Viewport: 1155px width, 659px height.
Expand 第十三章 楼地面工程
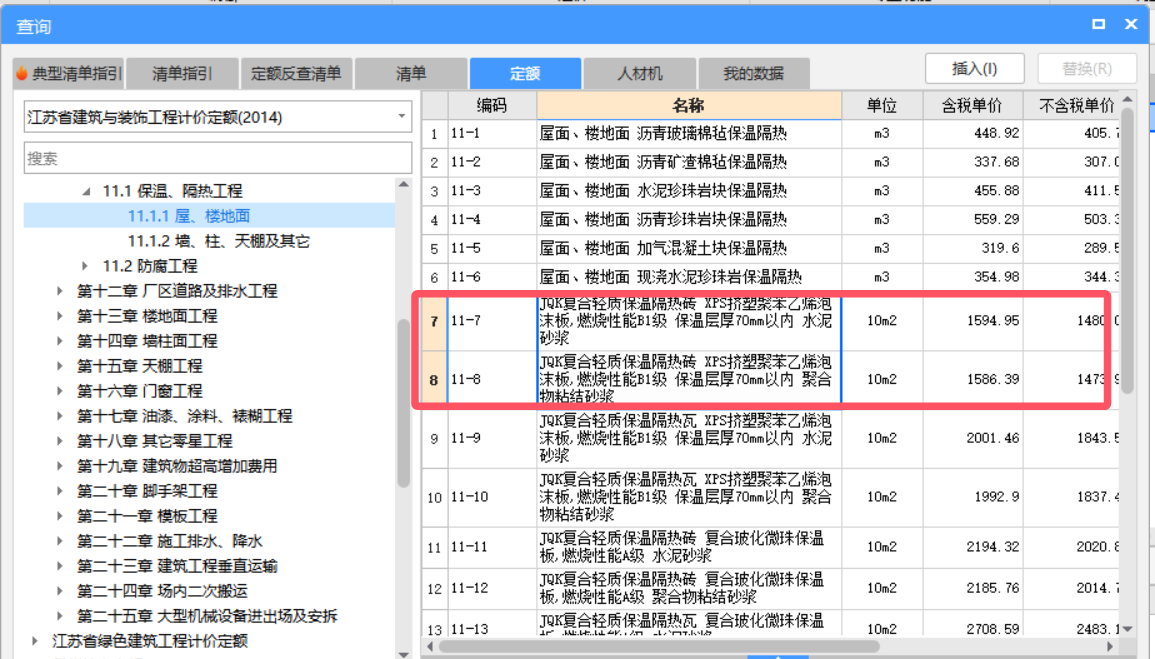tap(60, 316)
